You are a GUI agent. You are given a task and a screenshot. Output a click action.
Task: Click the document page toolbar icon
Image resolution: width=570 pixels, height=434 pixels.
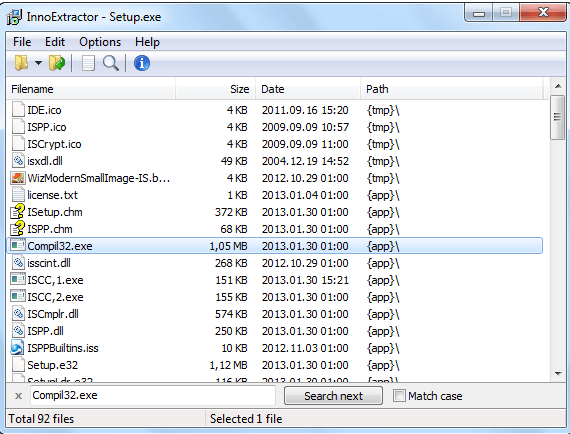88,63
